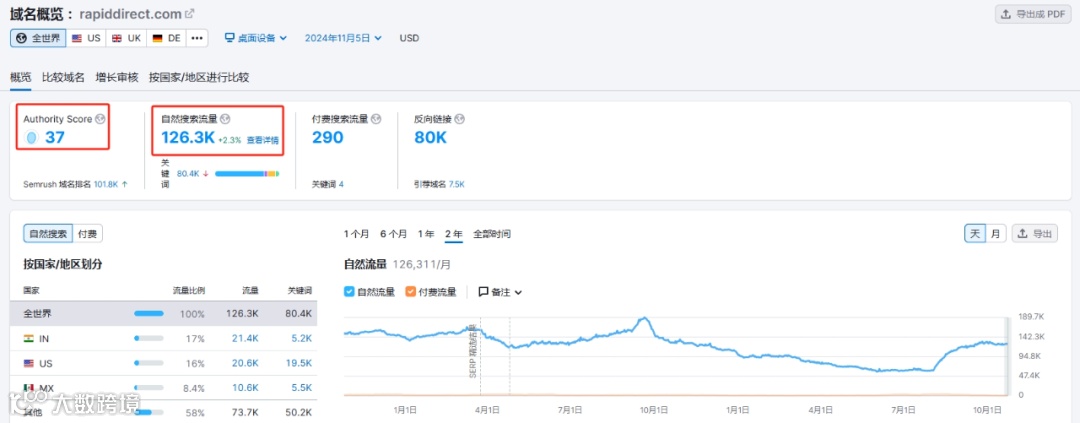Viewport: 1080px width, 423px height.
Task: Click Authority Score info icon
Action: pos(101,119)
